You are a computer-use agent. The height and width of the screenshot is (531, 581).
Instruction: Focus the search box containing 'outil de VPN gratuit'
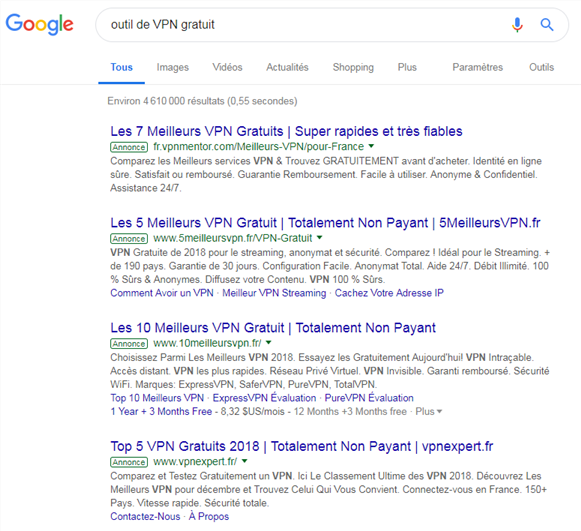point(332,25)
